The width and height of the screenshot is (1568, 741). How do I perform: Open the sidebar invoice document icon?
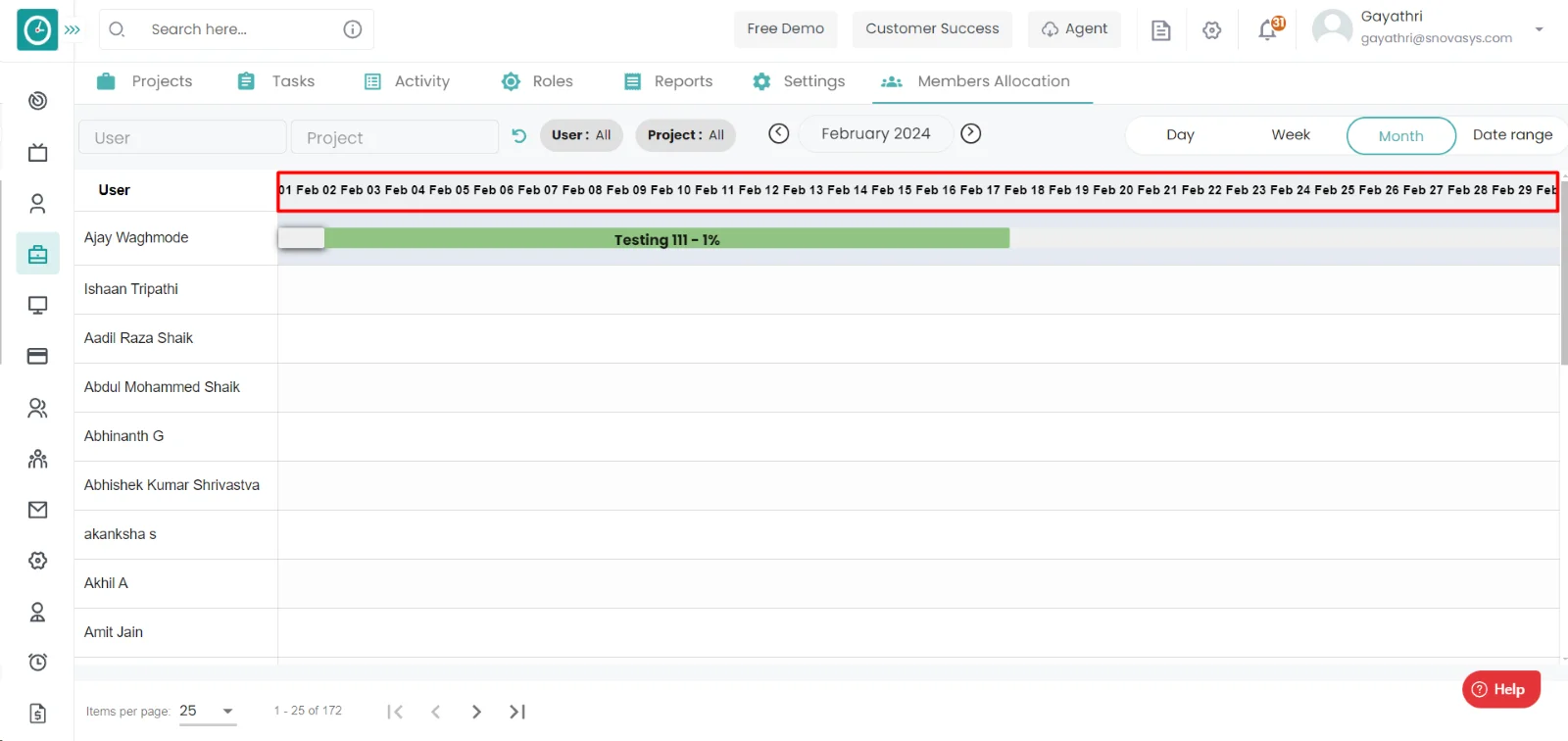pyautogui.click(x=38, y=714)
